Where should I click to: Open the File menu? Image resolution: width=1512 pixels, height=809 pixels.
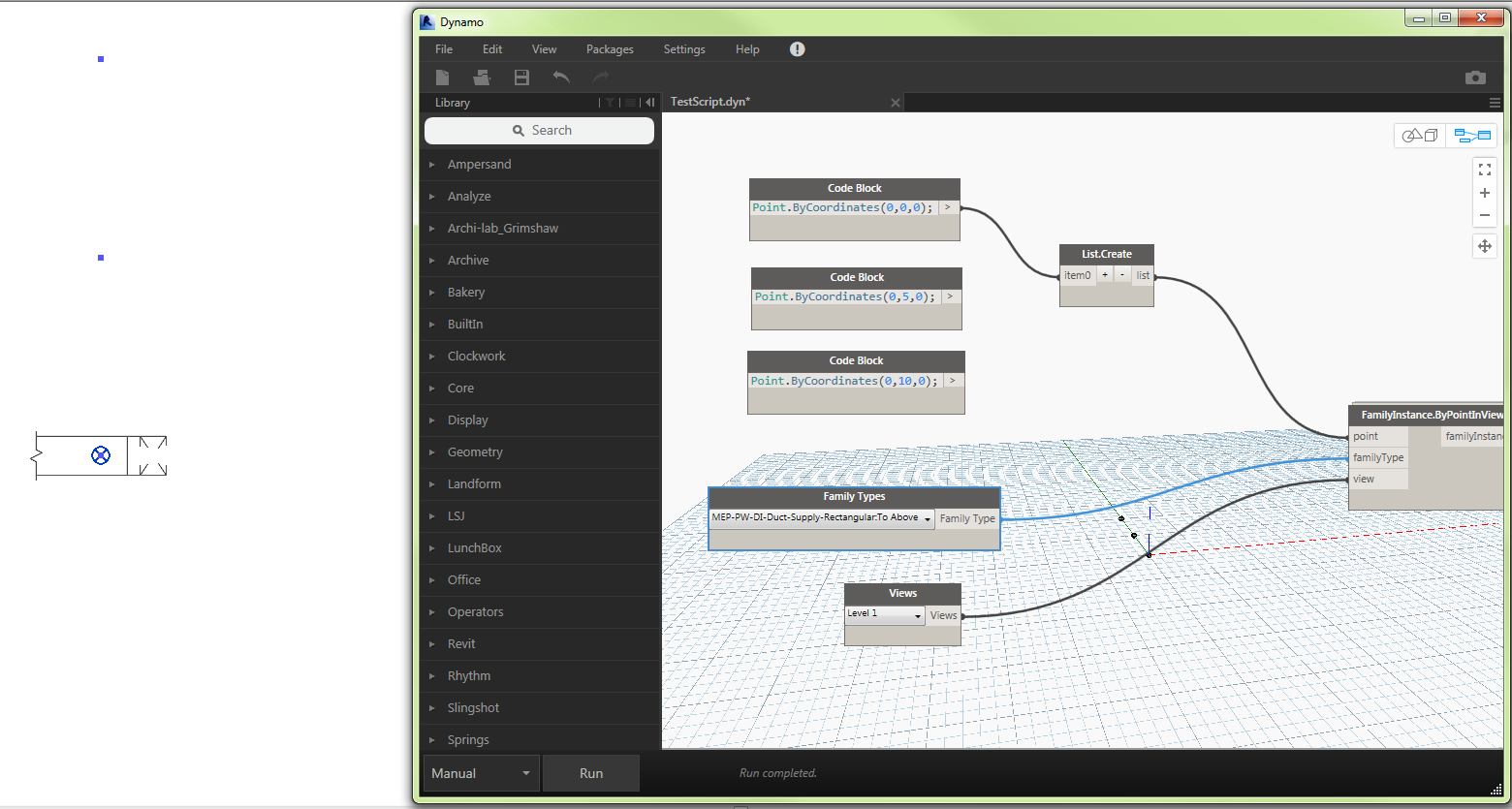coord(444,49)
